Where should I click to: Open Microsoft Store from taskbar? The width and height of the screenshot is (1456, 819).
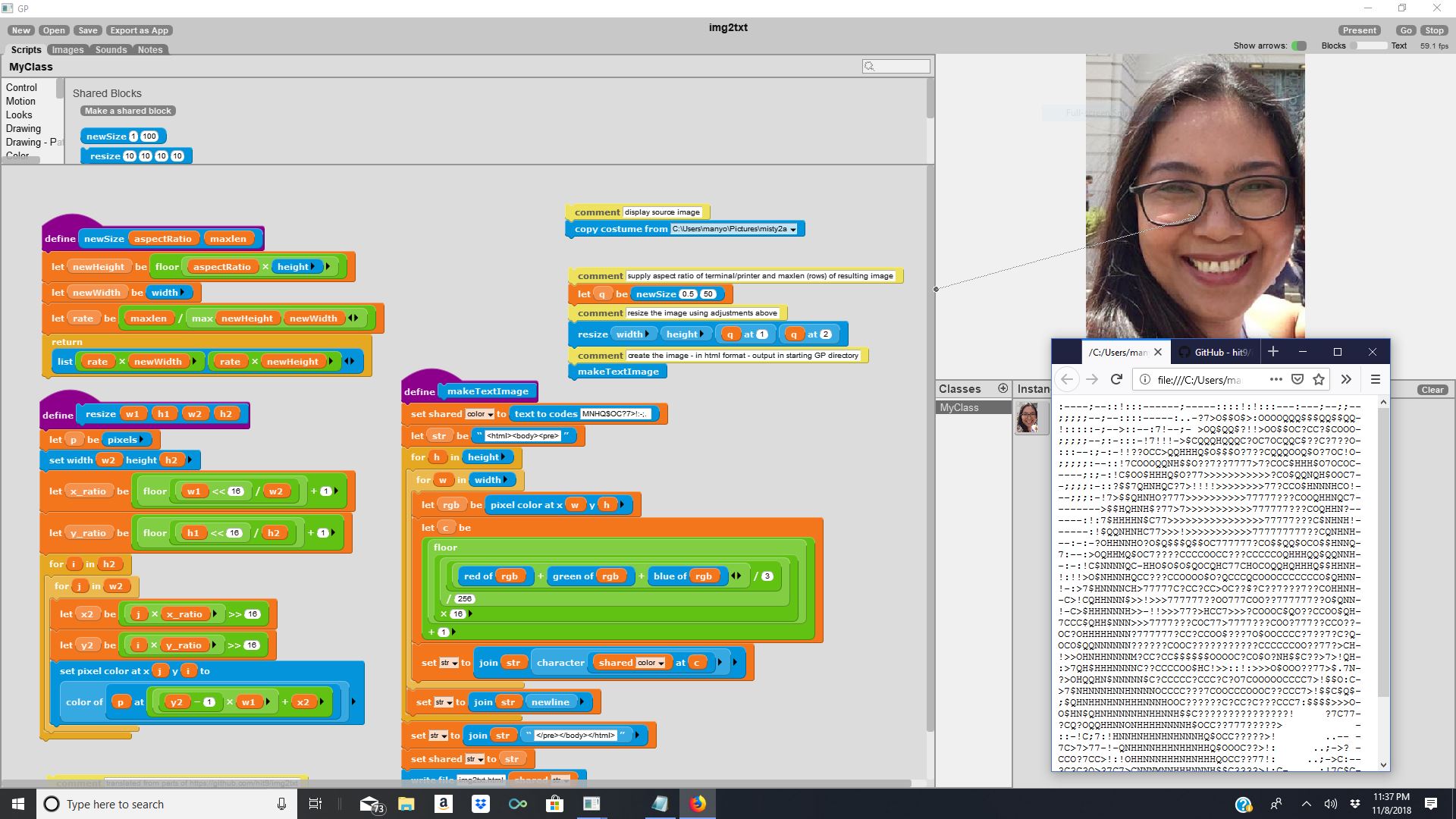(x=554, y=804)
